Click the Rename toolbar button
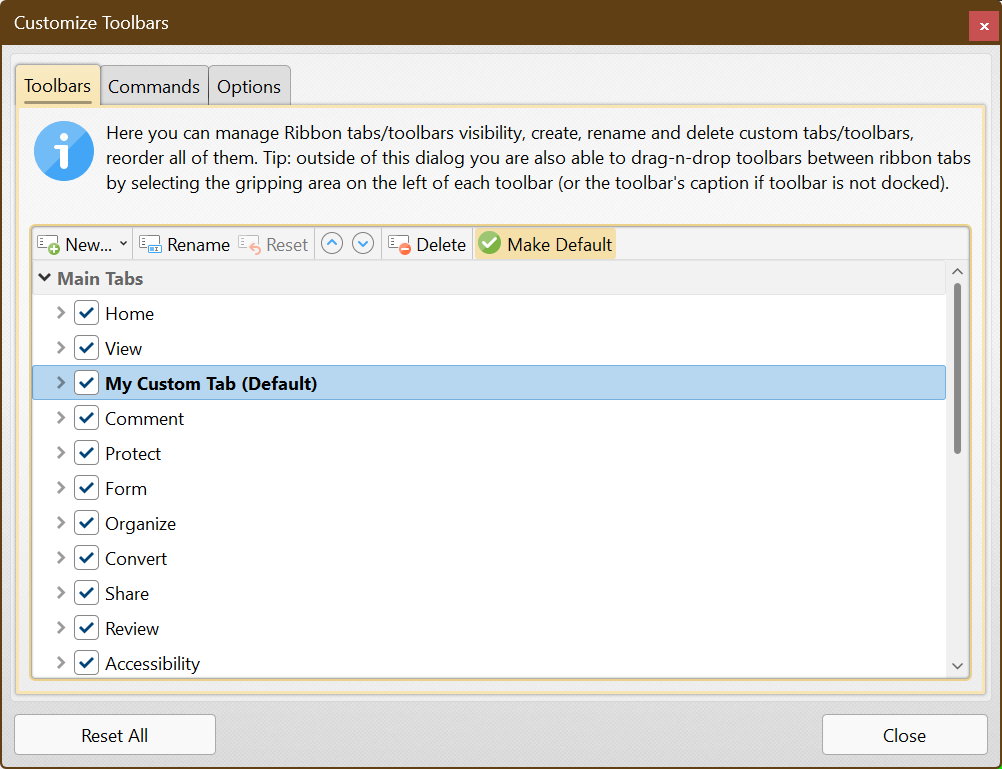 tap(185, 245)
